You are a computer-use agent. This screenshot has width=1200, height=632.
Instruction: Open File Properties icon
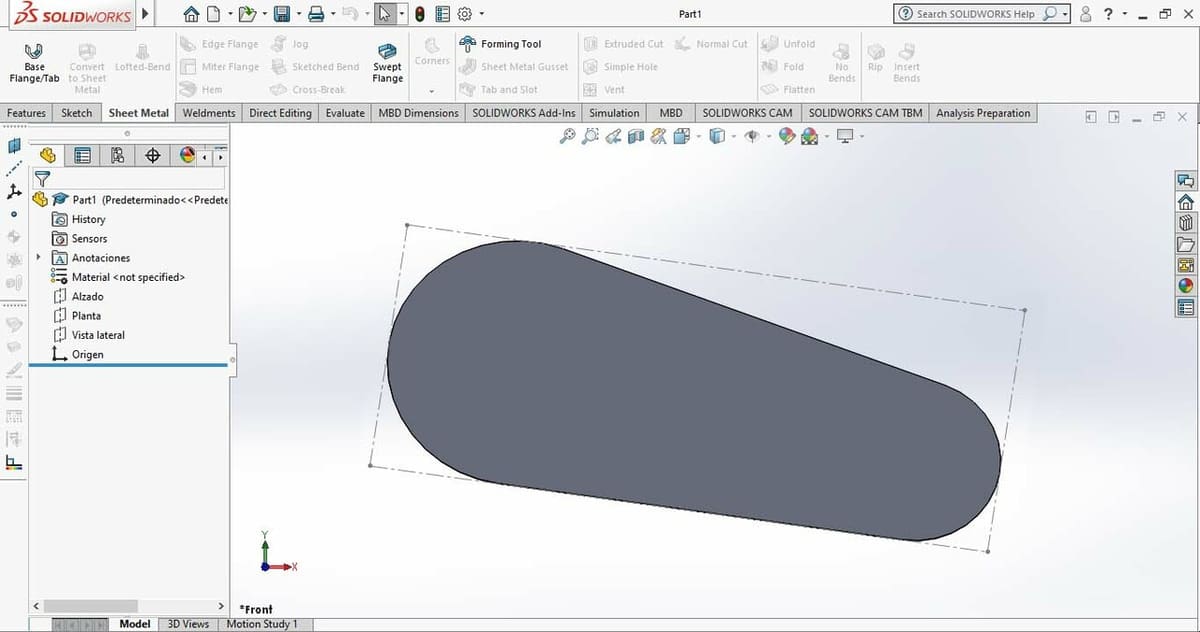[442, 14]
